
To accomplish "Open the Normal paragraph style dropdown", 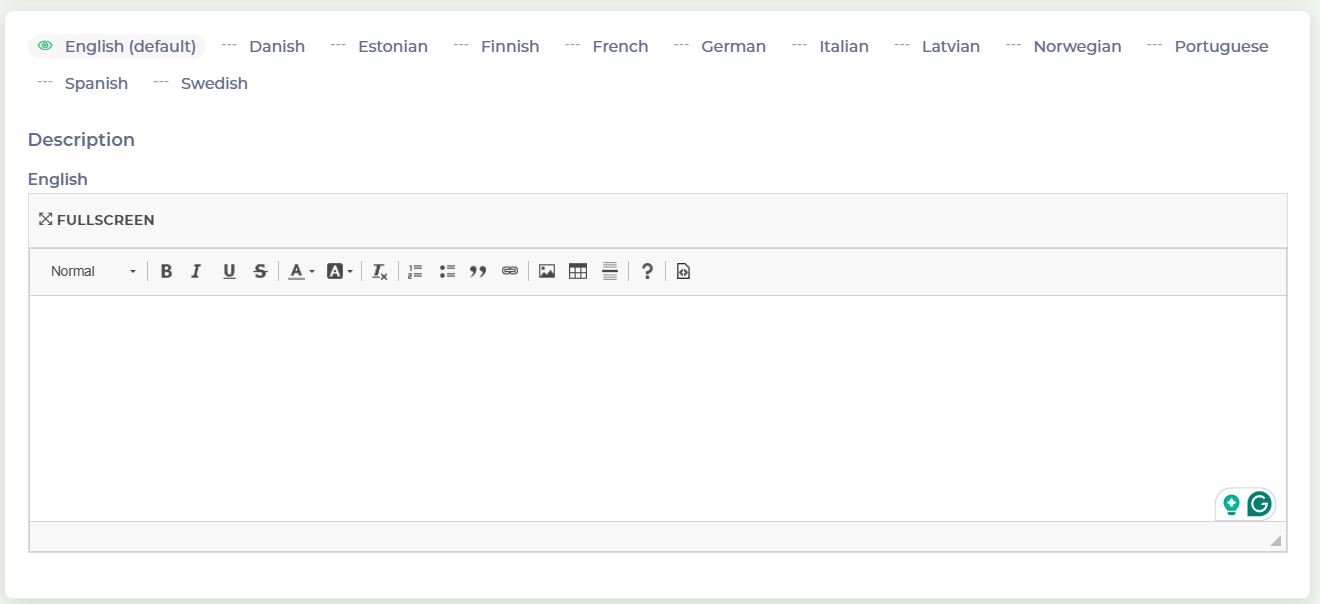I will (93, 271).
